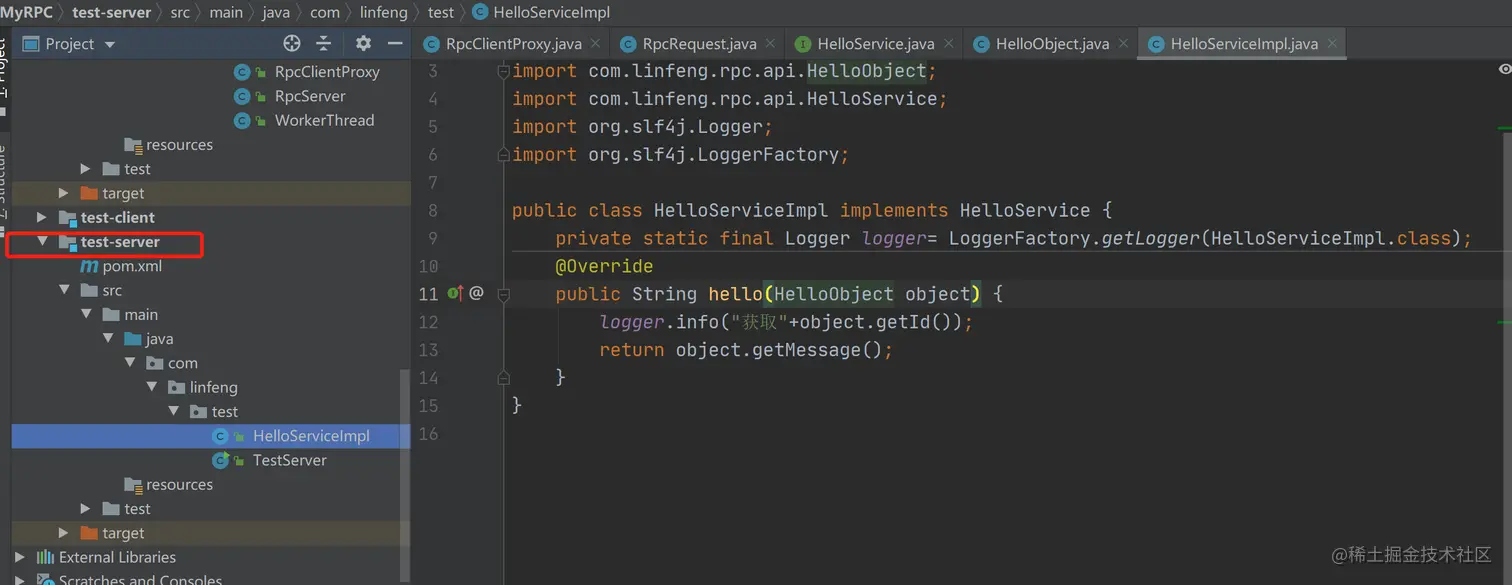1512x585 pixels.
Task: Click HelloServiceImpl in the breadcrumb bar
Action: pyautogui.click(x=550, y=12)
